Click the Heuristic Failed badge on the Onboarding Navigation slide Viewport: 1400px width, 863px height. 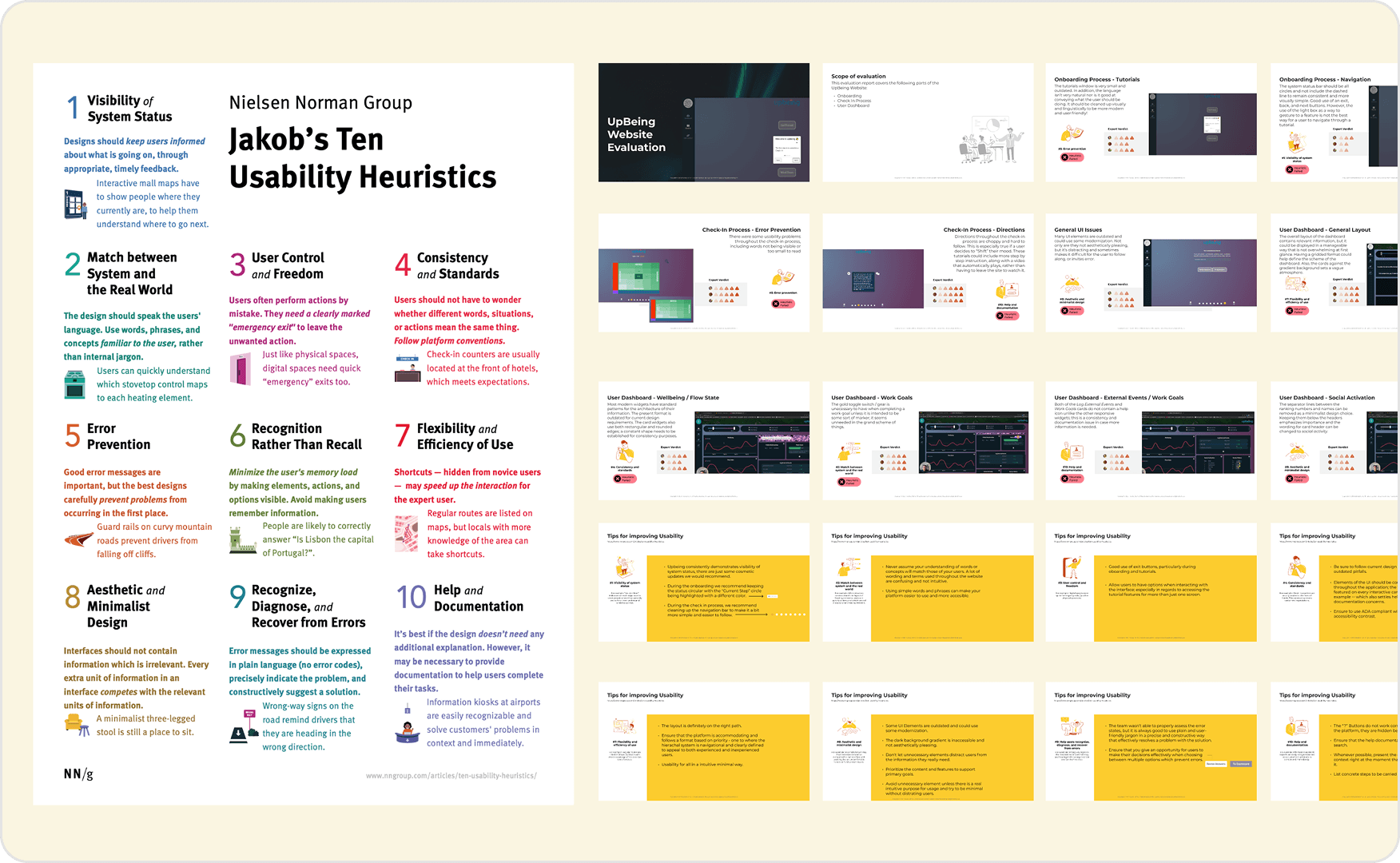pos(1297,169)
